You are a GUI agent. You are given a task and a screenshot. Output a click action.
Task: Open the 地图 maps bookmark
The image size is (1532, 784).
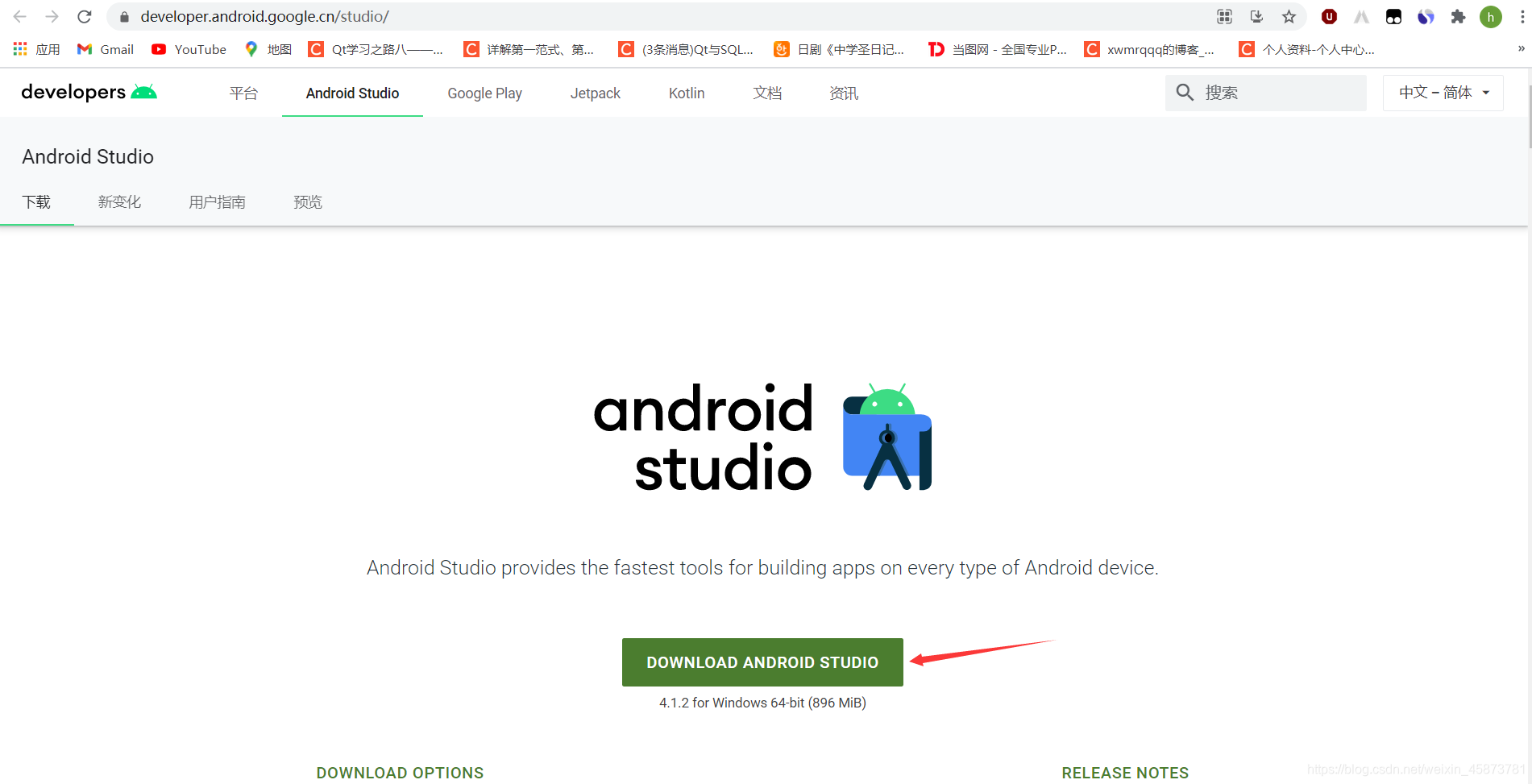(268, 49)
